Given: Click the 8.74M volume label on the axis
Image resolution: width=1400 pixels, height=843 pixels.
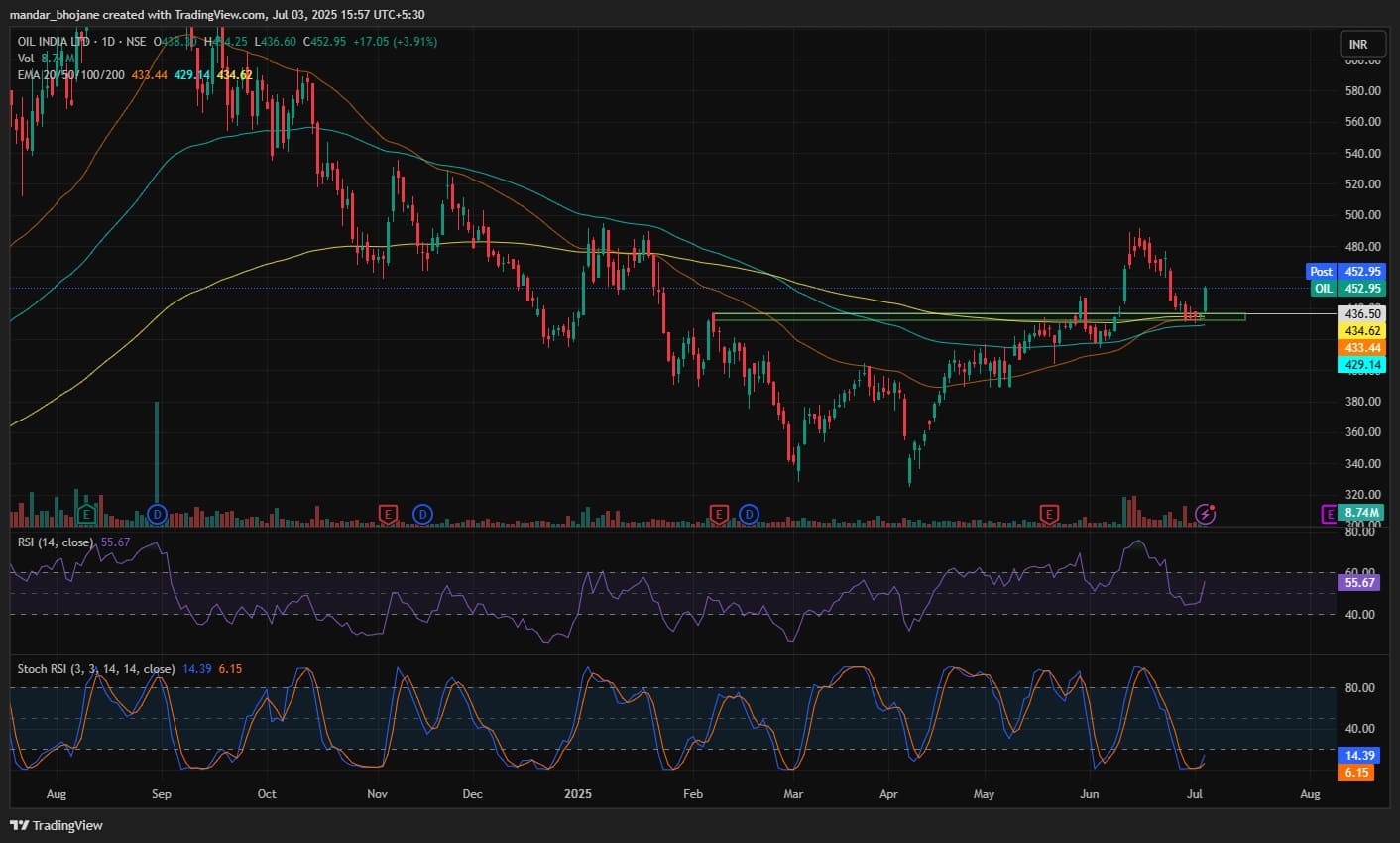Looking at the screenshot, I should click(x=1362, y=513).
